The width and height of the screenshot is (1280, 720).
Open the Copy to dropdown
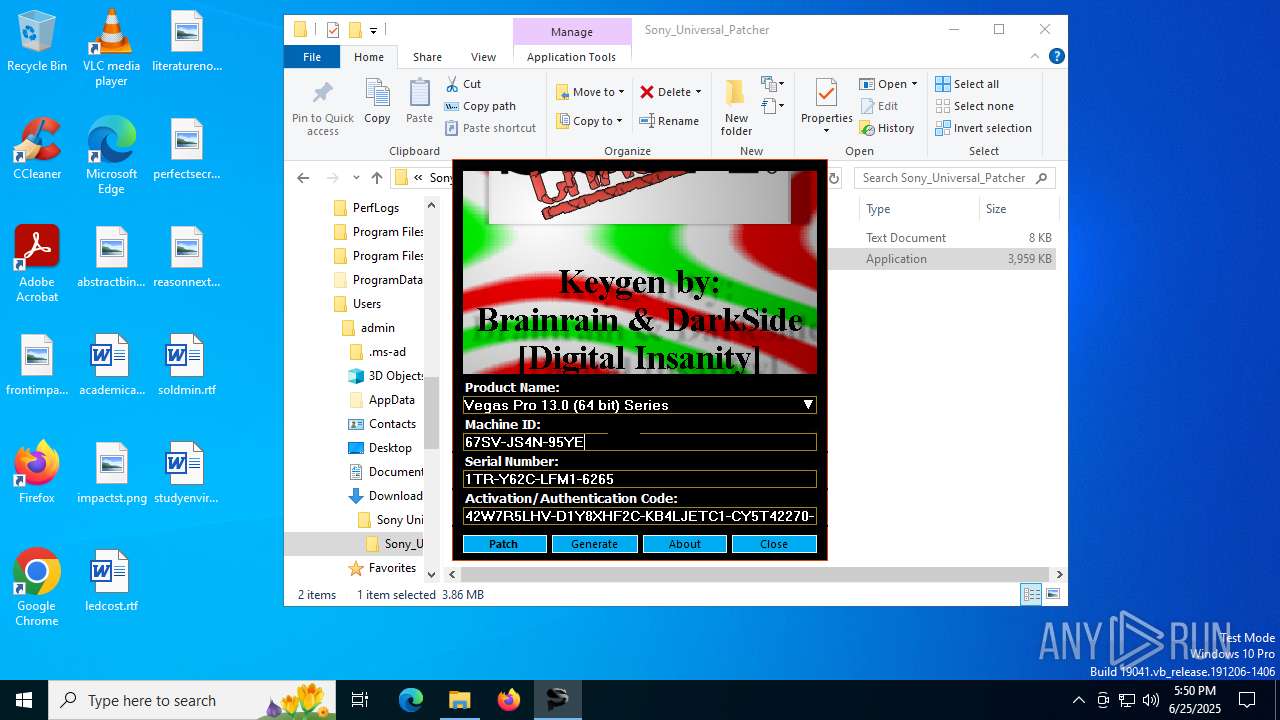point(590,121)
